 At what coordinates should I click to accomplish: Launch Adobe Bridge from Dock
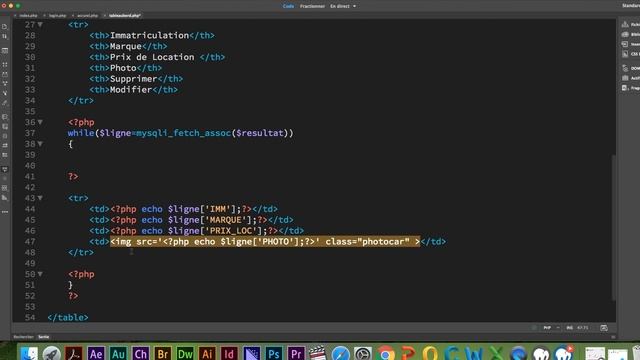tap(163, 353)
